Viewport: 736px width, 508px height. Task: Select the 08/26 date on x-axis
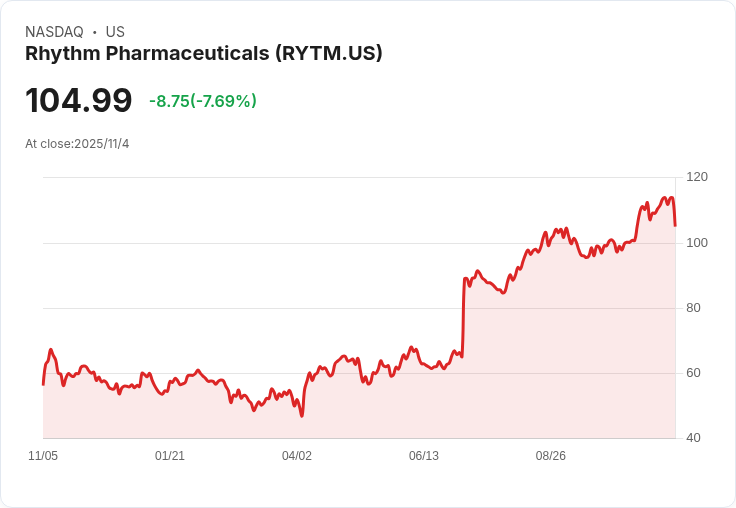(x=551, y=456)
